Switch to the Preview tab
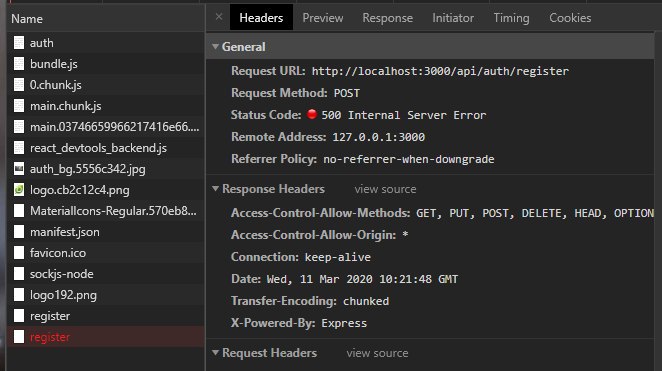The height and width of the screenshot is (371, 662). [x=323, y=18]
